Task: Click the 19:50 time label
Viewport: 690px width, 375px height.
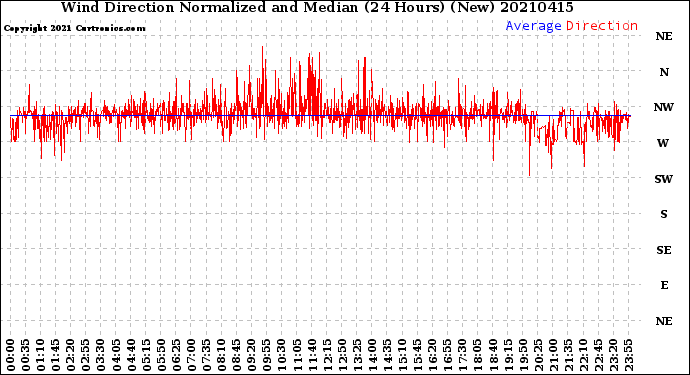Action: click(523, 355)
